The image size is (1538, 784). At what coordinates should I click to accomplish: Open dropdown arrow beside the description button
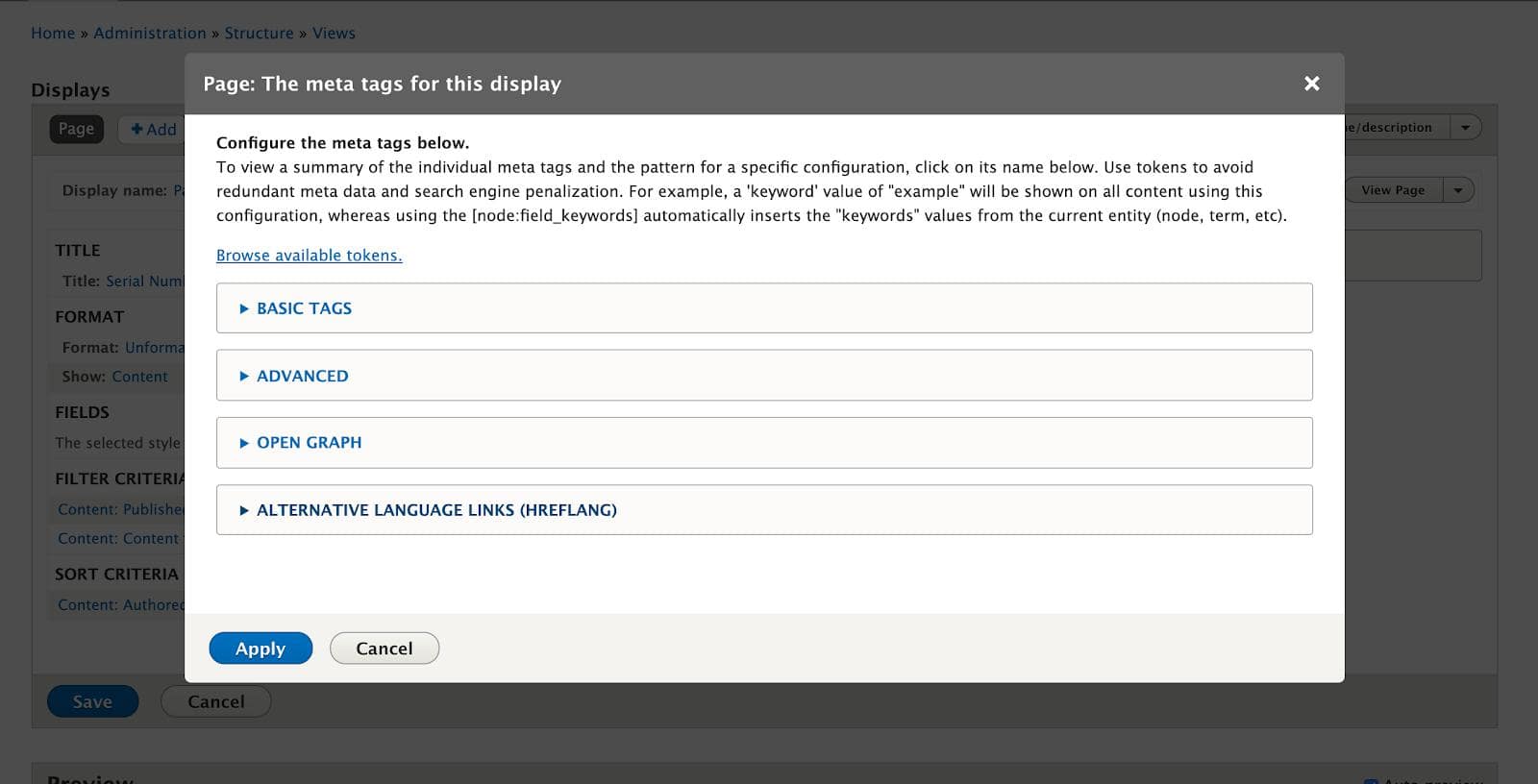[1465, 127]
